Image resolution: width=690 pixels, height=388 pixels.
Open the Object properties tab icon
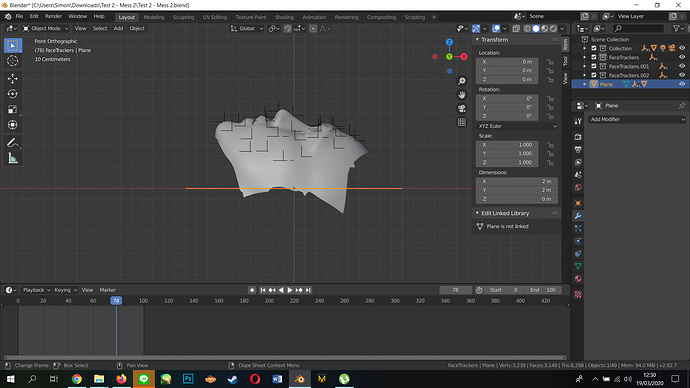pos(578,203)
